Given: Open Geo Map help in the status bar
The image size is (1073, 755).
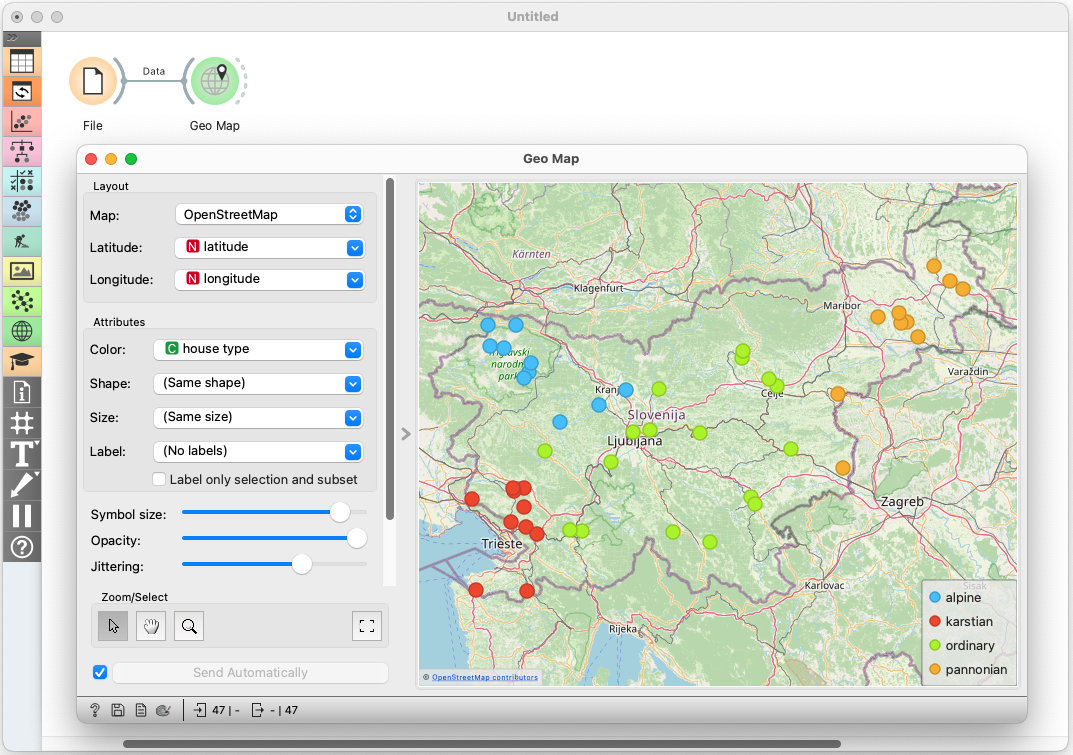Looking at the screenshot, I should pos(95,711).
